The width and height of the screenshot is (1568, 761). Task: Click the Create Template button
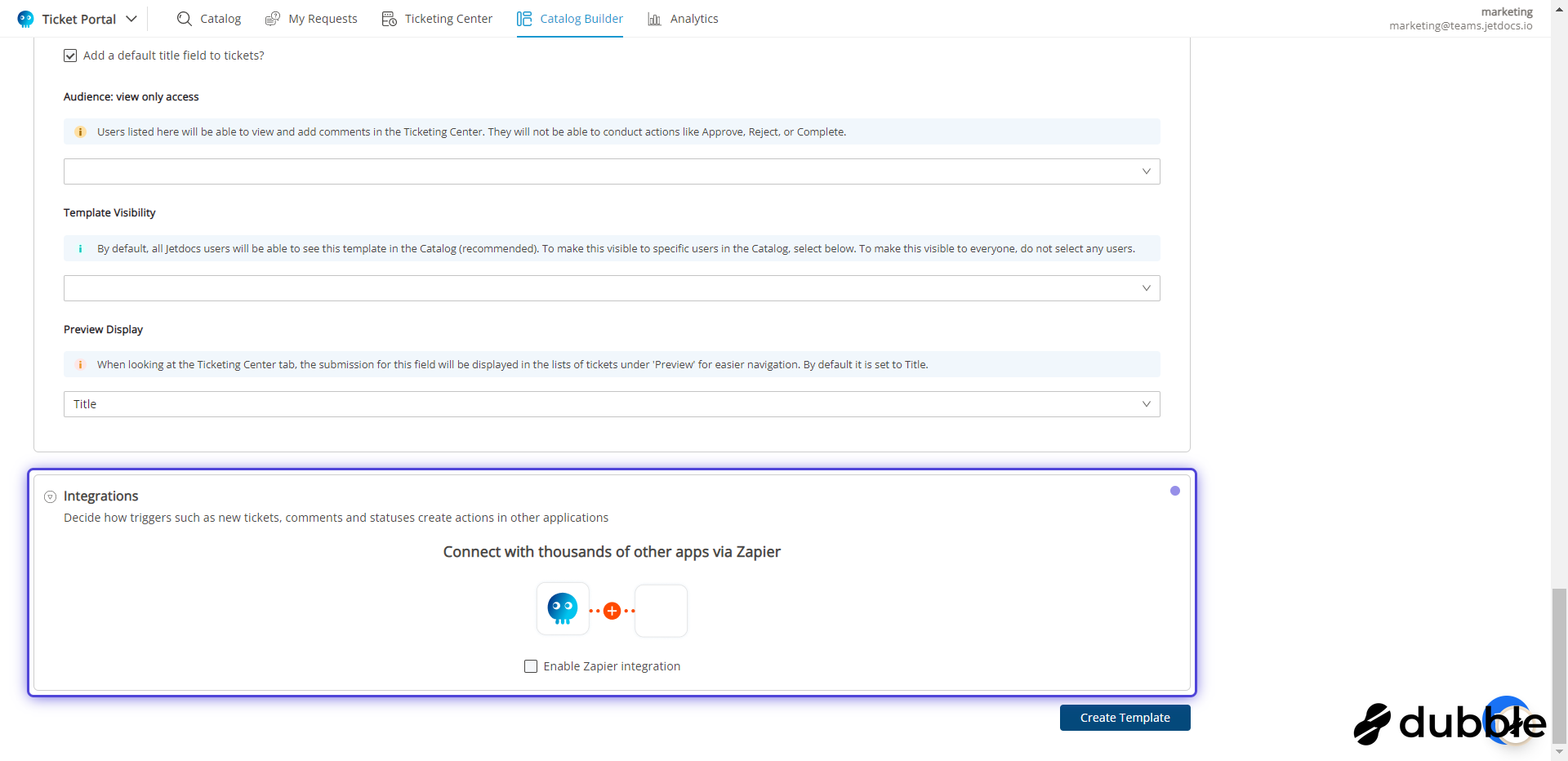1125,718
